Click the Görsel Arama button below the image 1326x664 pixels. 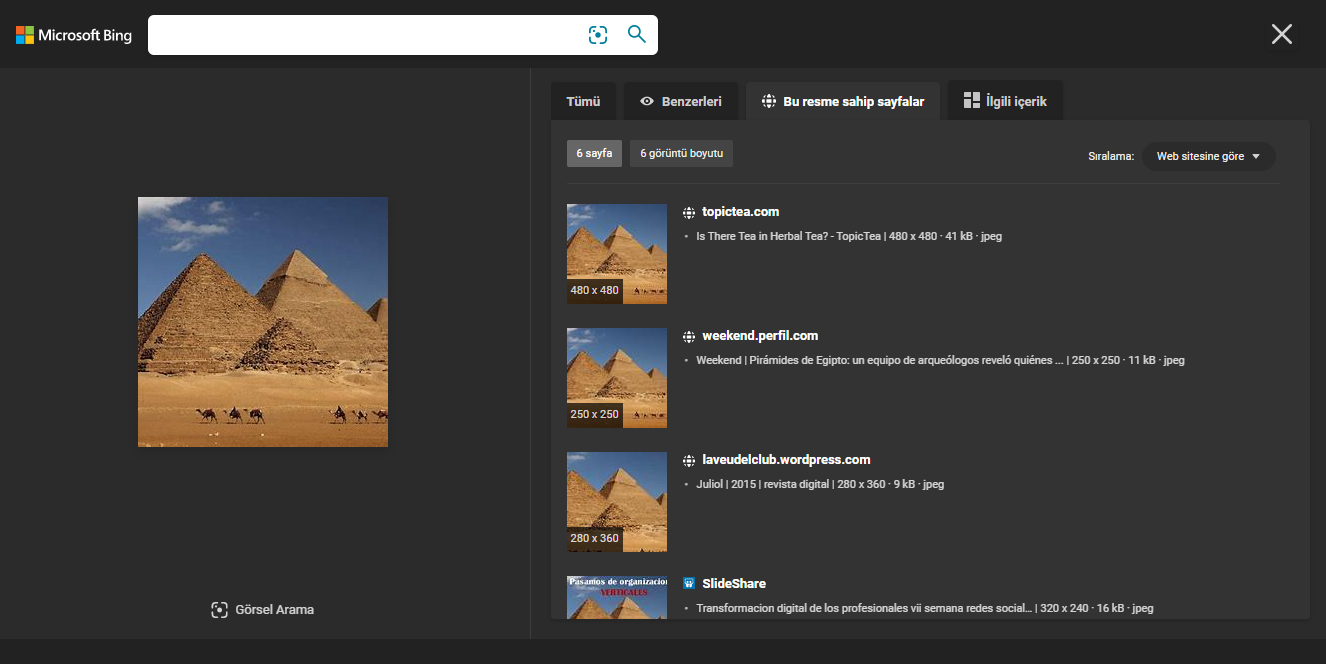point(263,609)
